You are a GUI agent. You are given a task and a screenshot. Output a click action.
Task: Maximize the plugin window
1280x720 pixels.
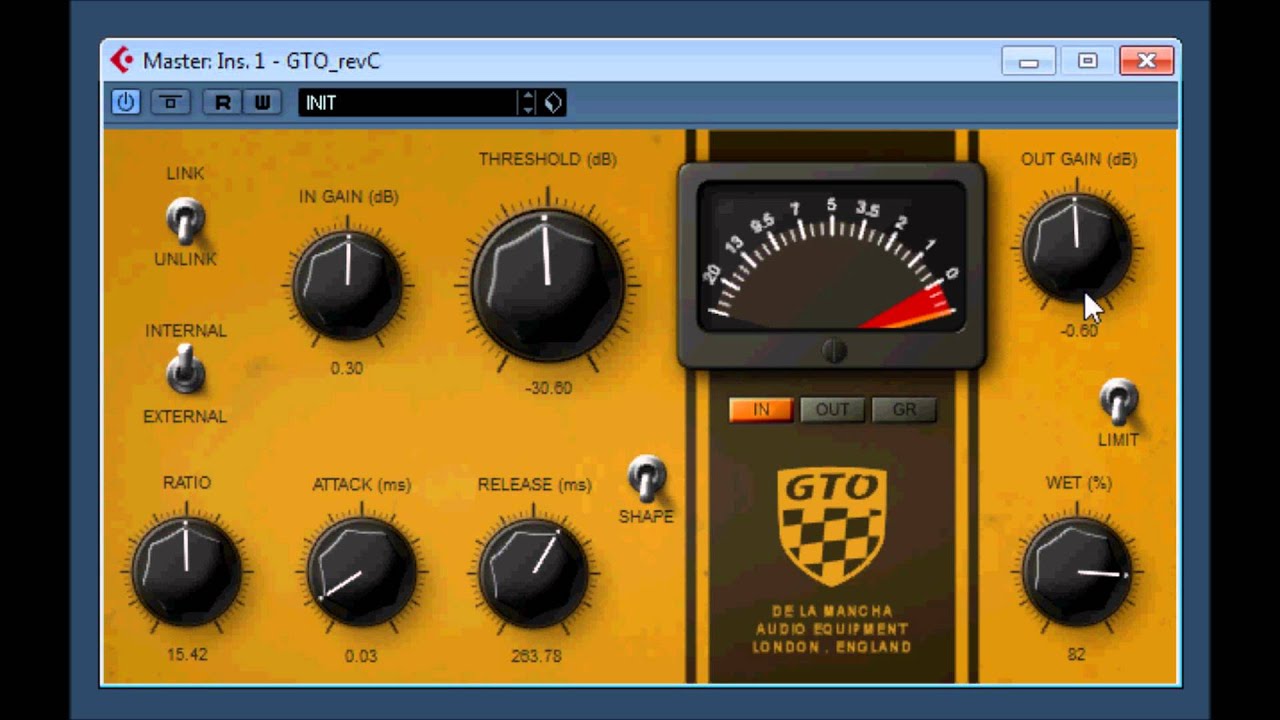point(1087,61)
